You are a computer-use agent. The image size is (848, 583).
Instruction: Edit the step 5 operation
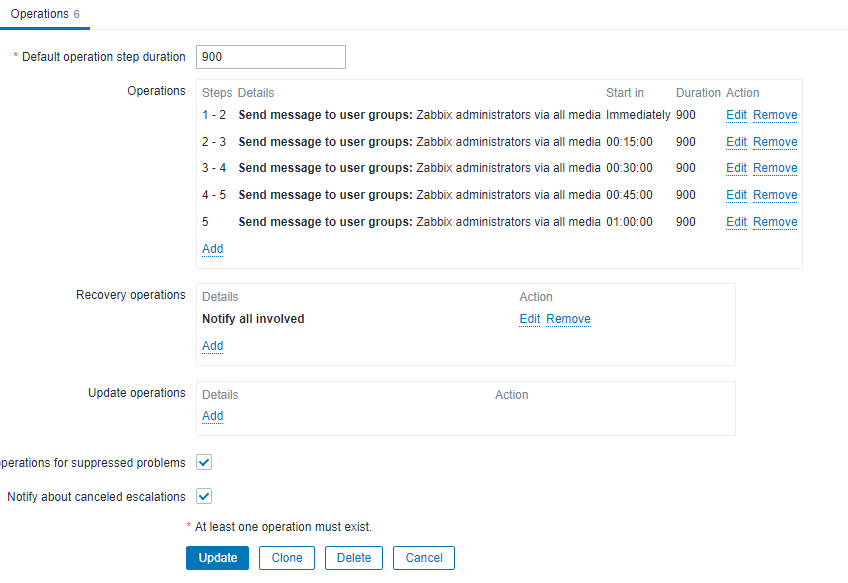coord(736,222)
